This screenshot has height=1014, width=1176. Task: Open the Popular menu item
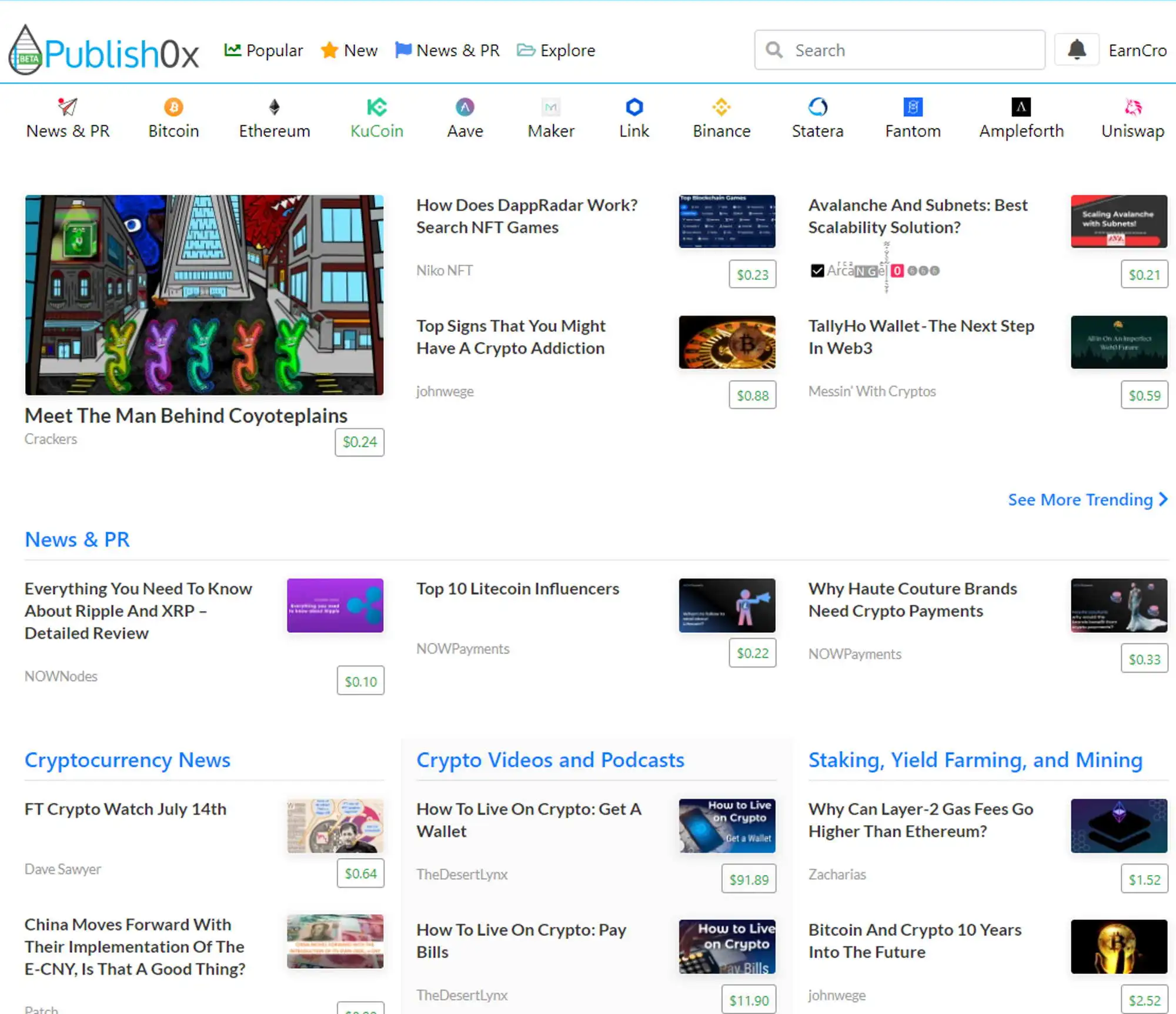tap(263, 50)
